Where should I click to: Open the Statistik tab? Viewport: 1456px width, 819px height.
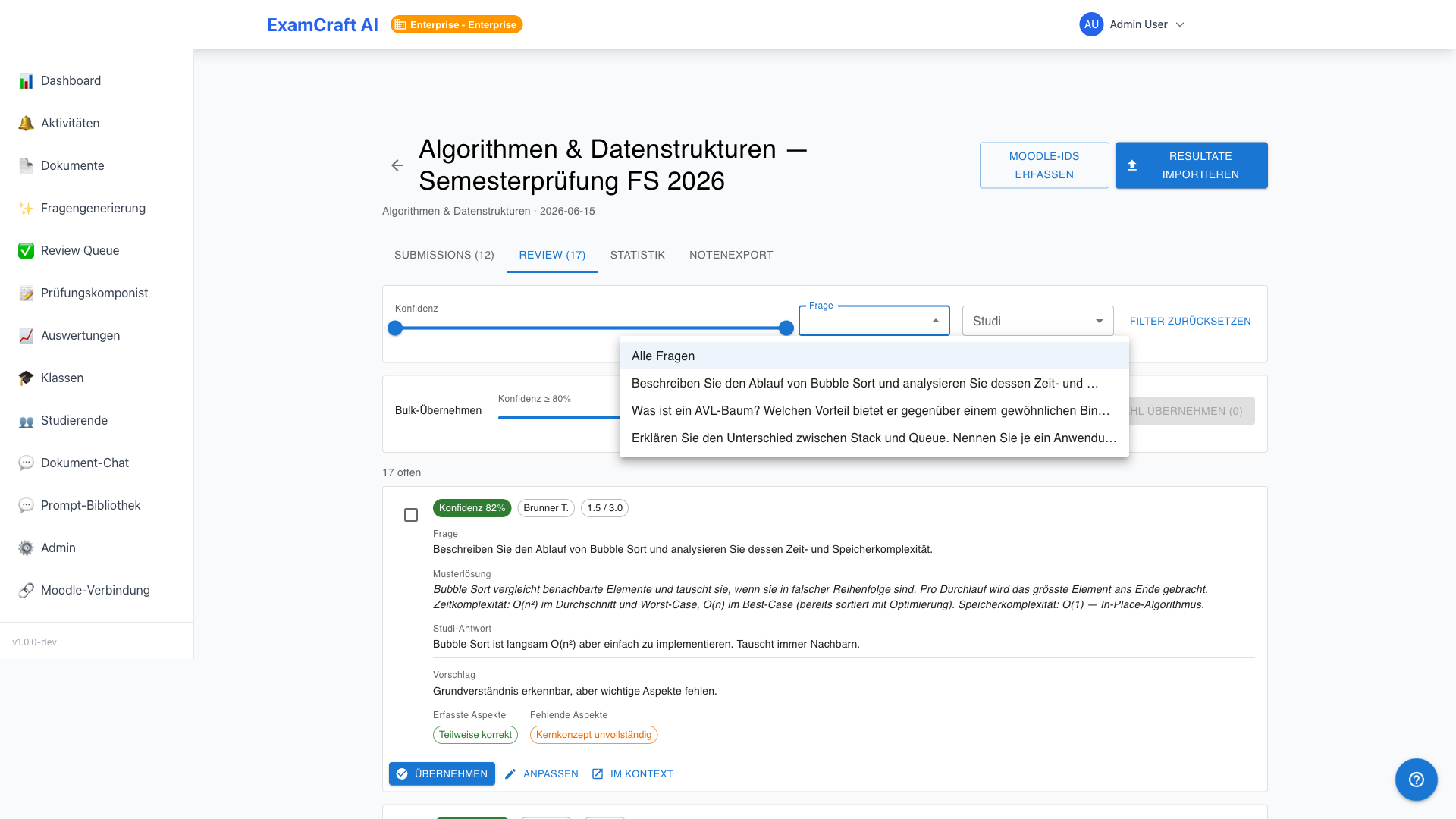(637, 255)
